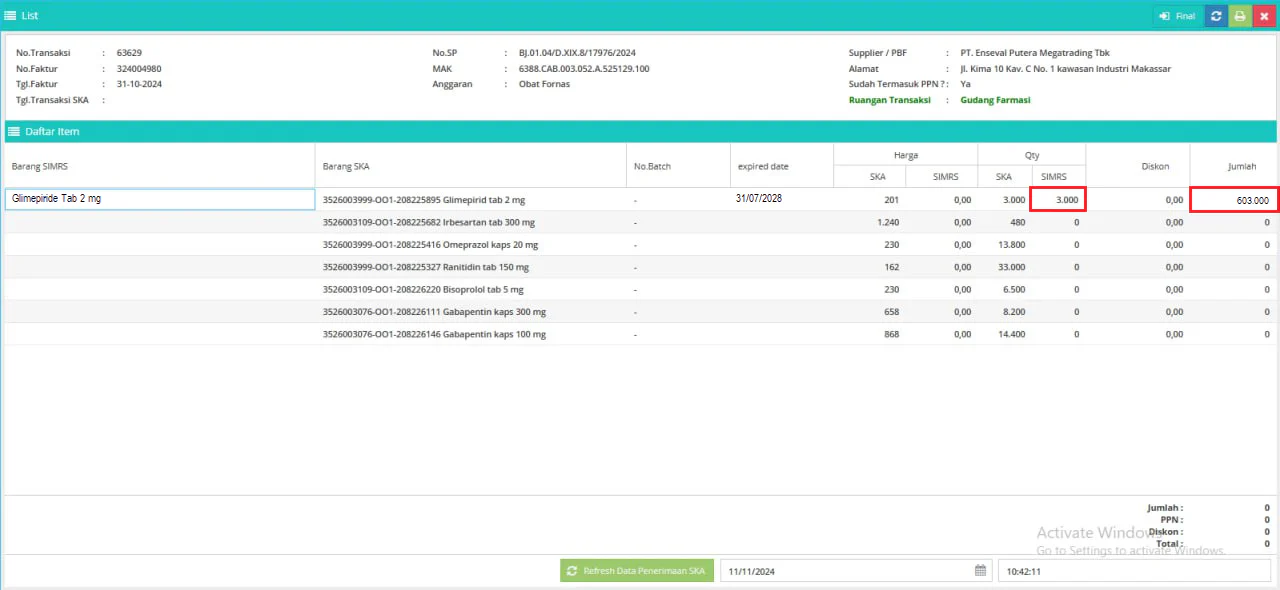Click the green print icon button

pyautogui.click(x=1240, y=16)
